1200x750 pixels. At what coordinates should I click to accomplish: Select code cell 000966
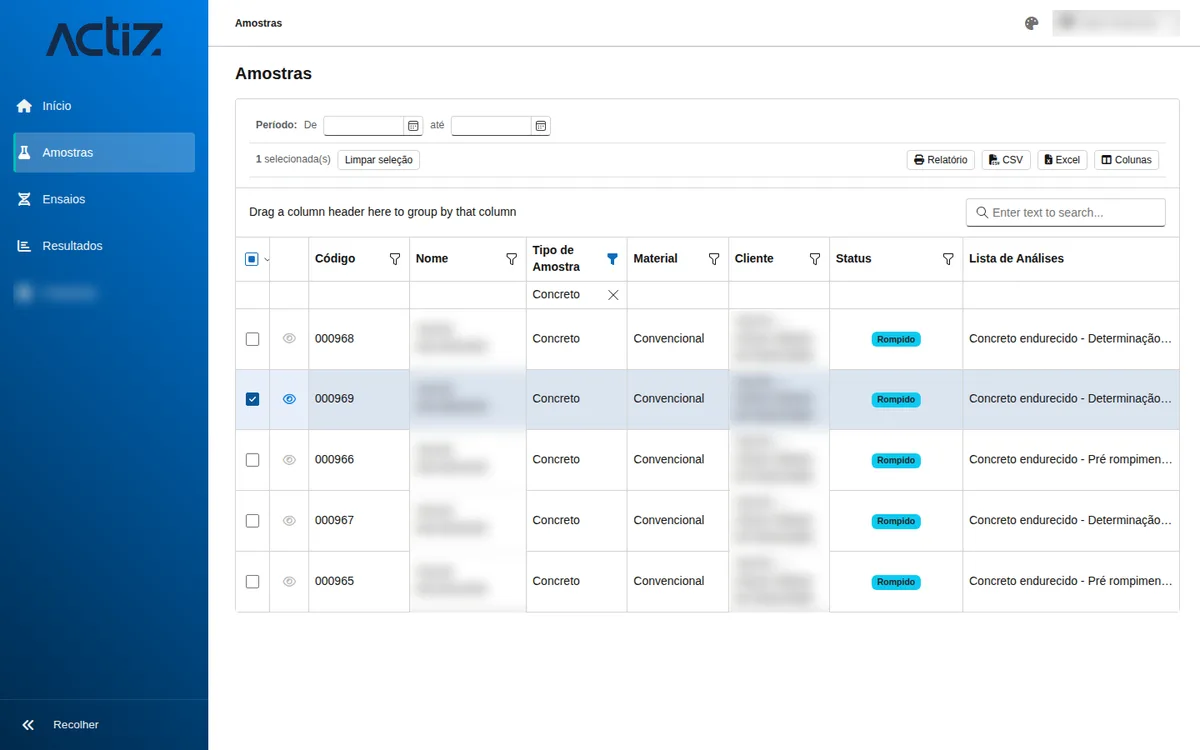tap(359, 460)
